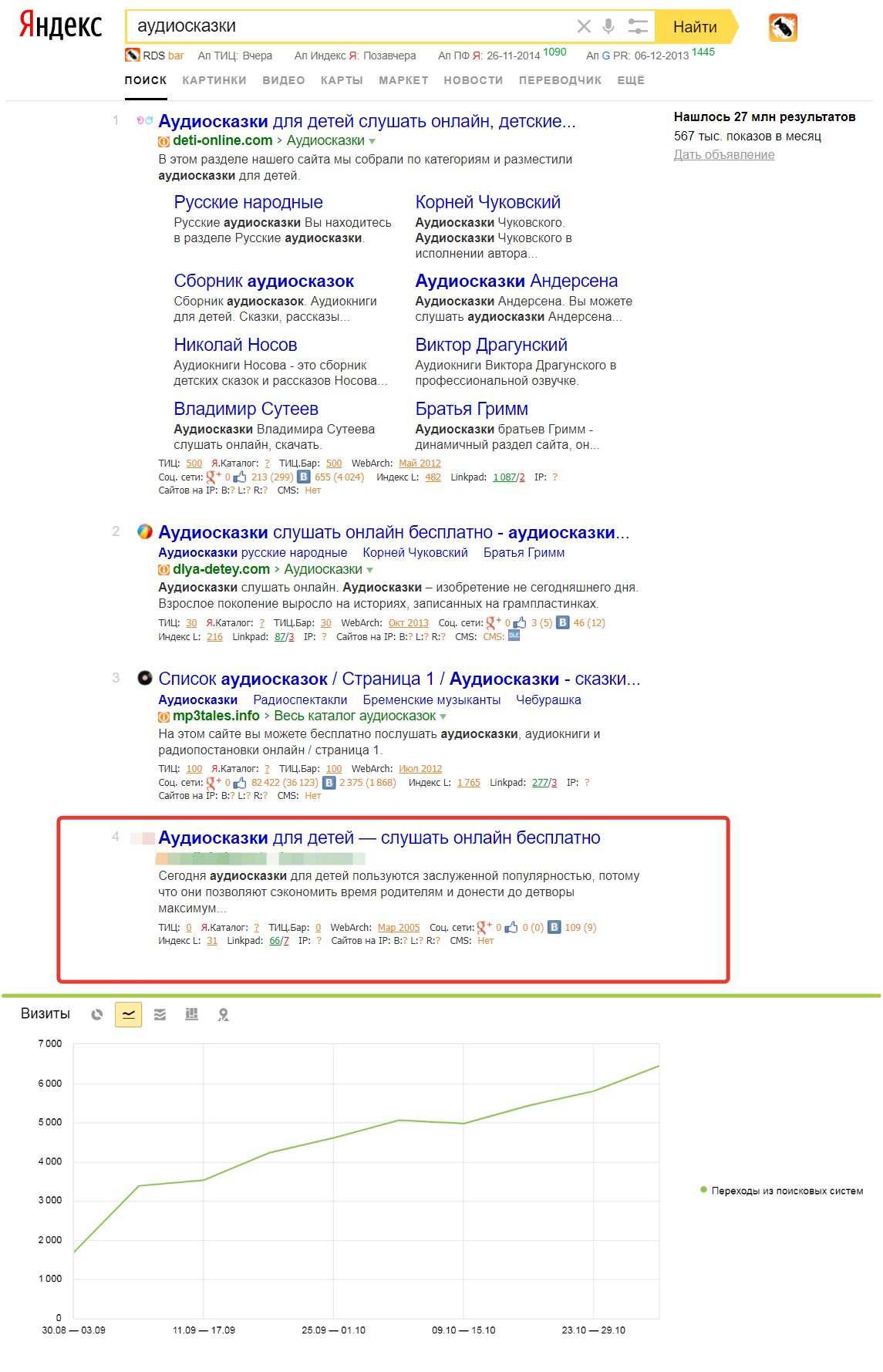Open the Виктор Драгунский sitelink

point(491,345)
